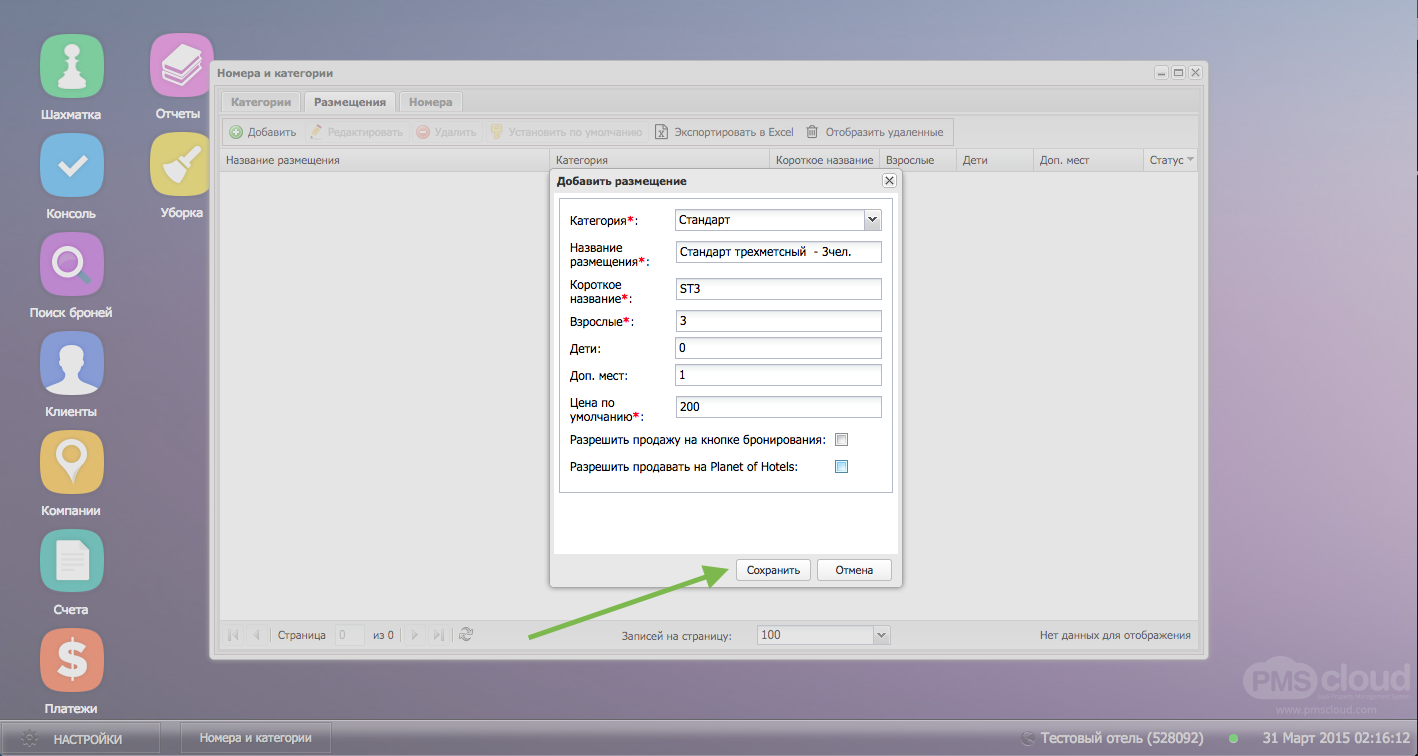This screenshot has width=1418, height=756.
Task: Open the Компании companies icon
Action: (x=71, y=463)
